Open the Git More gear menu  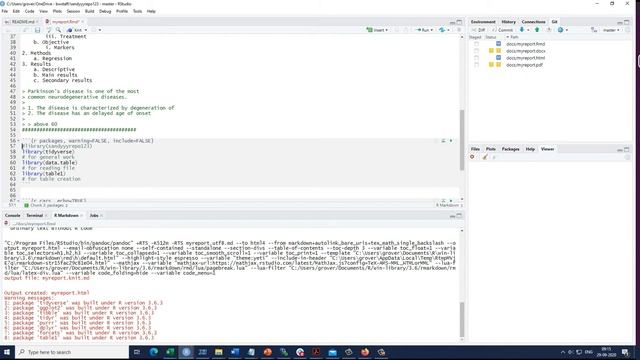[562, 30]
